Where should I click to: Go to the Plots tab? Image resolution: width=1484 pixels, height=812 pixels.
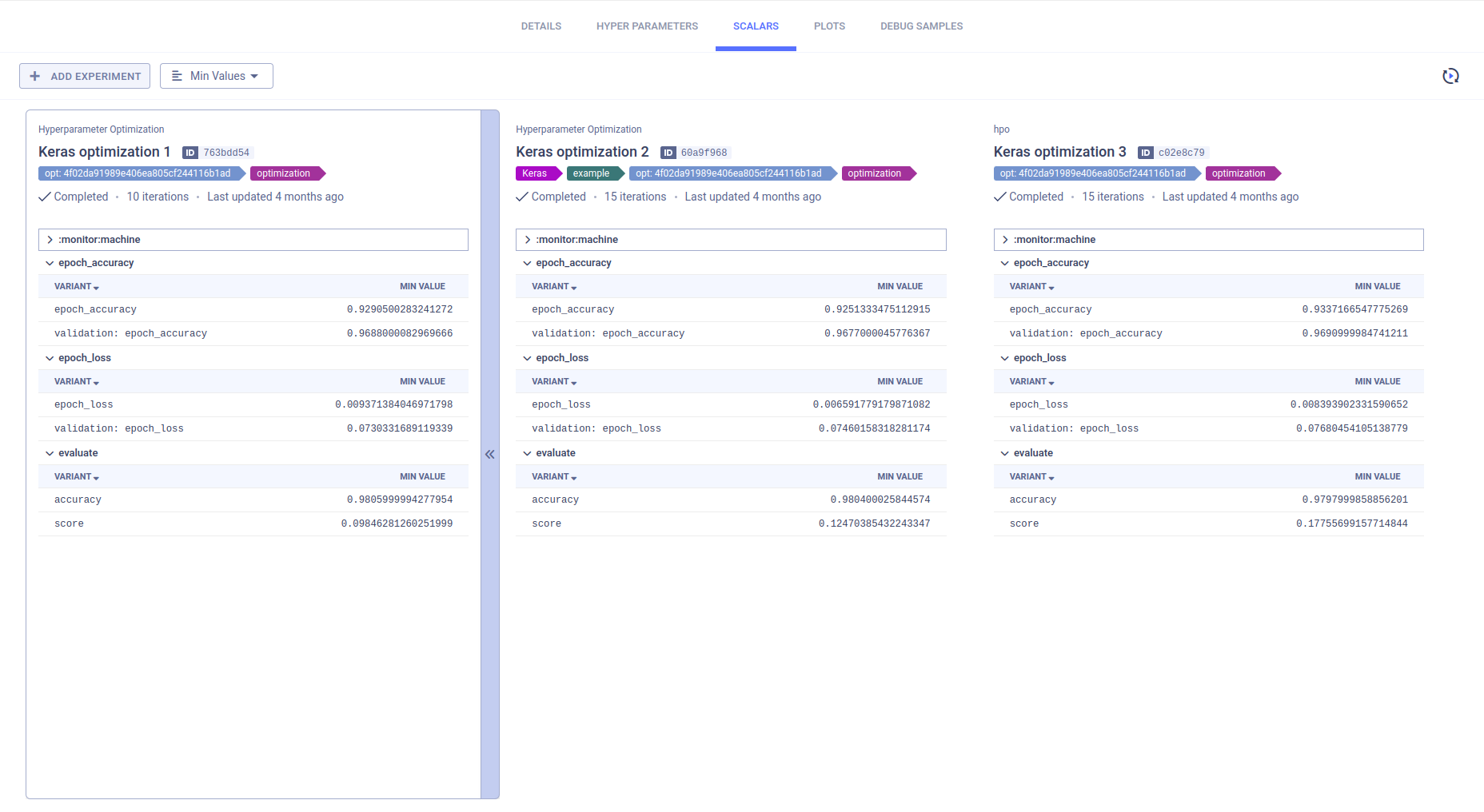click(829, 26)
